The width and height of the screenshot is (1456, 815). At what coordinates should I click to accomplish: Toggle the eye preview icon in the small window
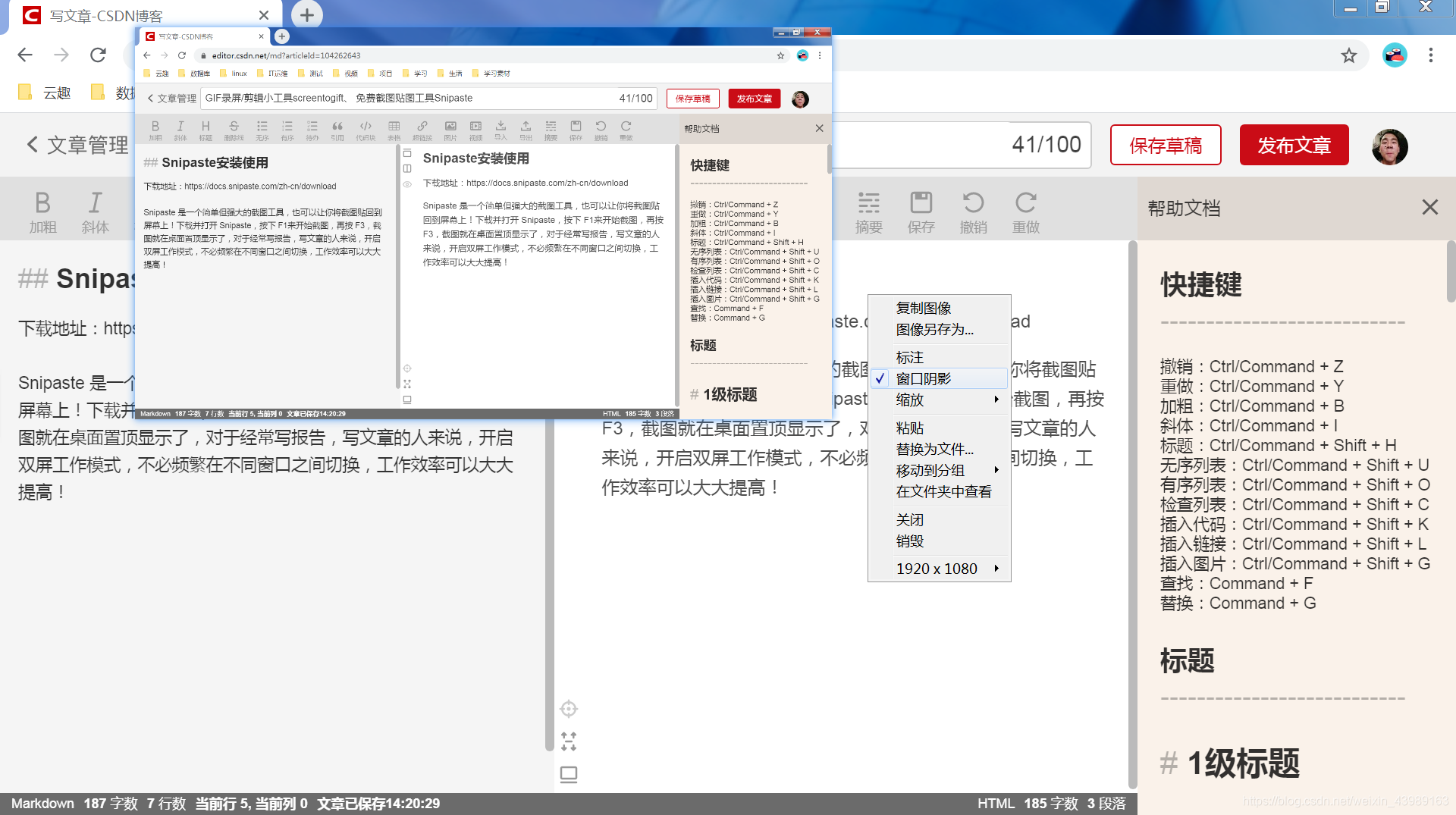pyautogui.click(x=407, y=184)
